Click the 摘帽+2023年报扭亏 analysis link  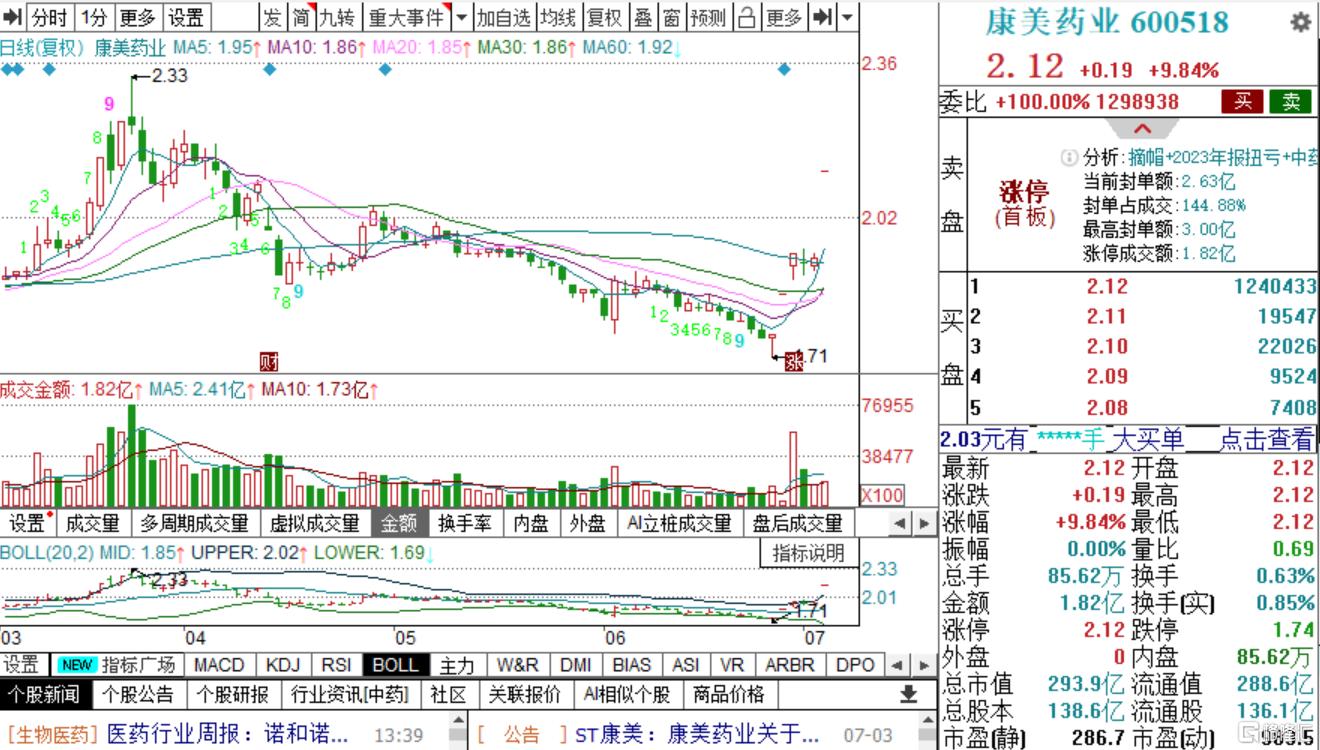(1223, 158)
